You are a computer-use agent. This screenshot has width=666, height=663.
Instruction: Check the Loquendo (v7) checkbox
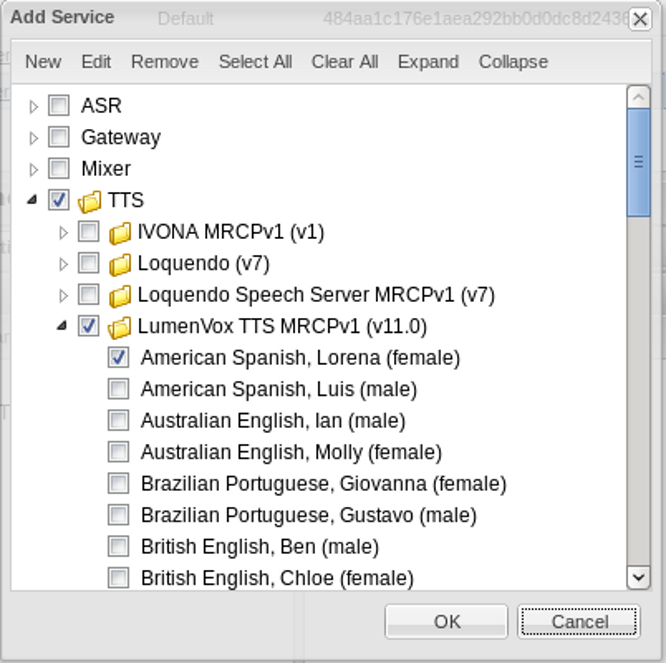point(88,263)
